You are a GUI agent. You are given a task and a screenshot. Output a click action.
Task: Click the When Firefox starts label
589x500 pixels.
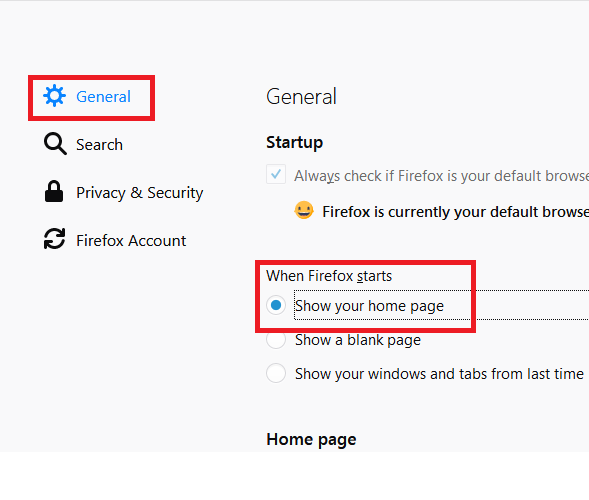tap(329, 276)
